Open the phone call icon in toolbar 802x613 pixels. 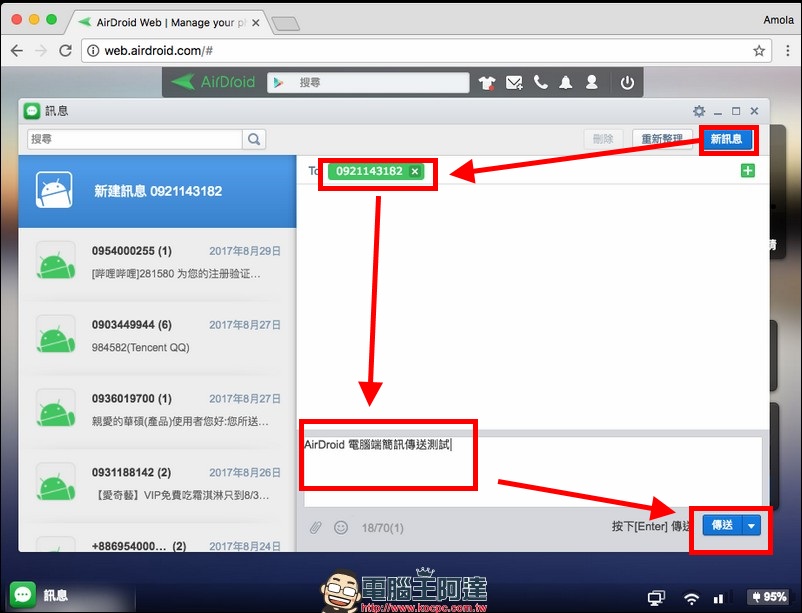540,82
